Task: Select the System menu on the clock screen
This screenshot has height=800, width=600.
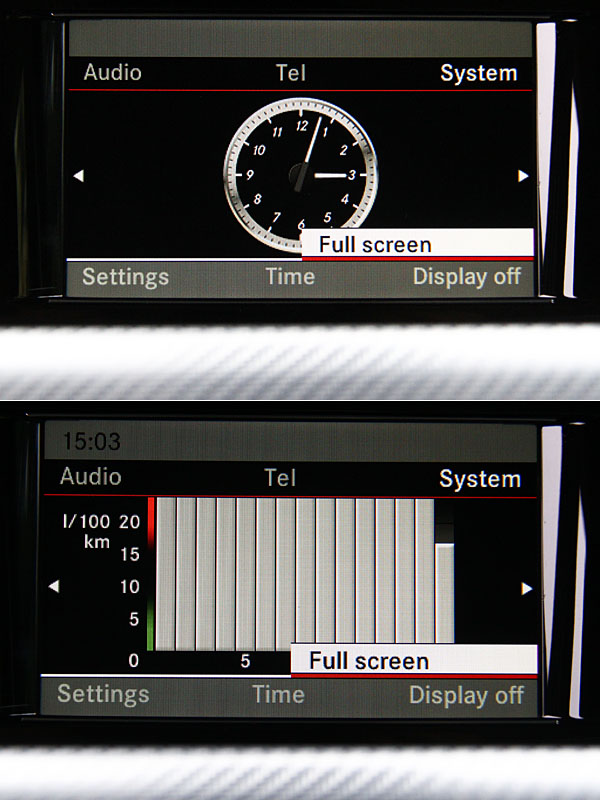Action: pyautogui.click(x=479, y=73)
